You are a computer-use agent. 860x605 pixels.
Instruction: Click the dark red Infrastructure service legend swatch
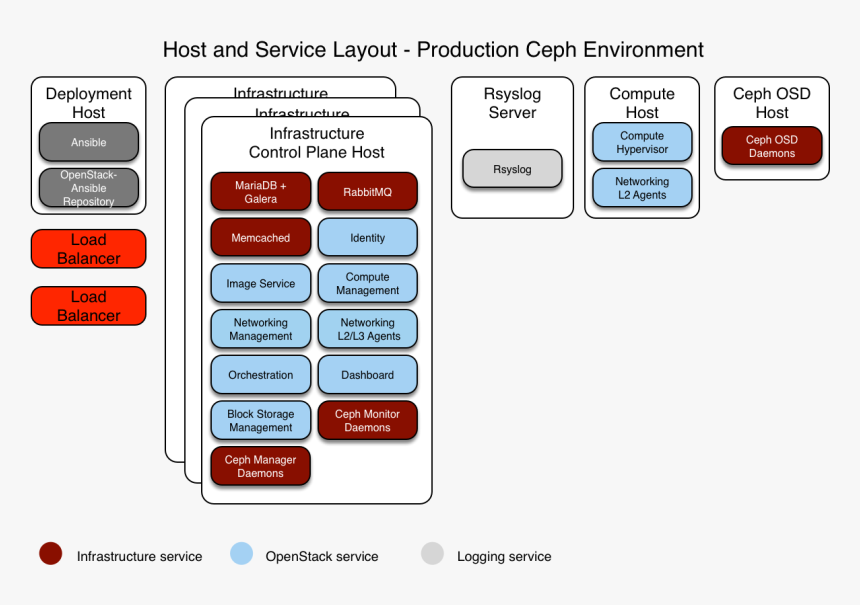tap(50, 552)
